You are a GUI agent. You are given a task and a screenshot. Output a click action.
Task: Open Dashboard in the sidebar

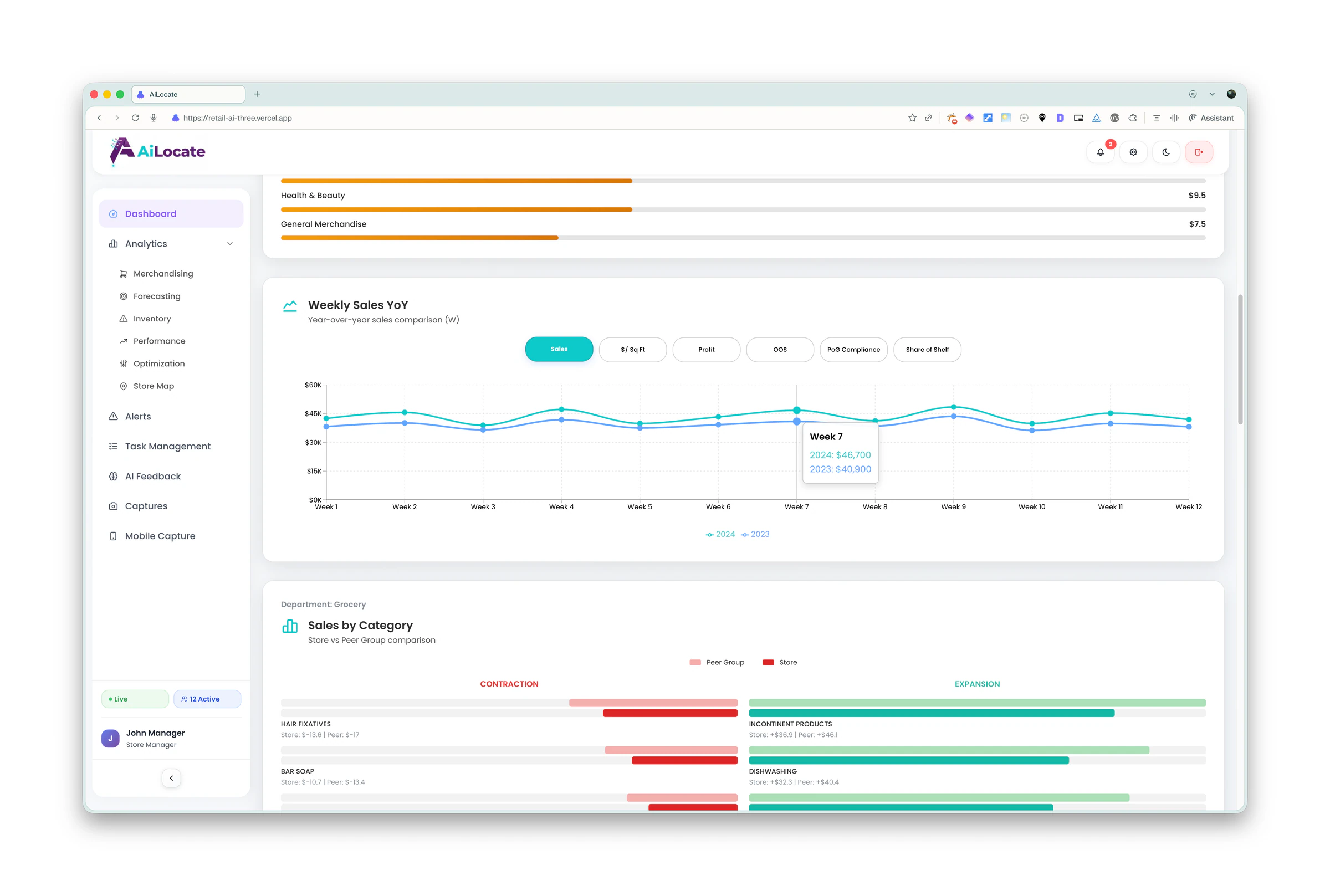coord(171,214)
